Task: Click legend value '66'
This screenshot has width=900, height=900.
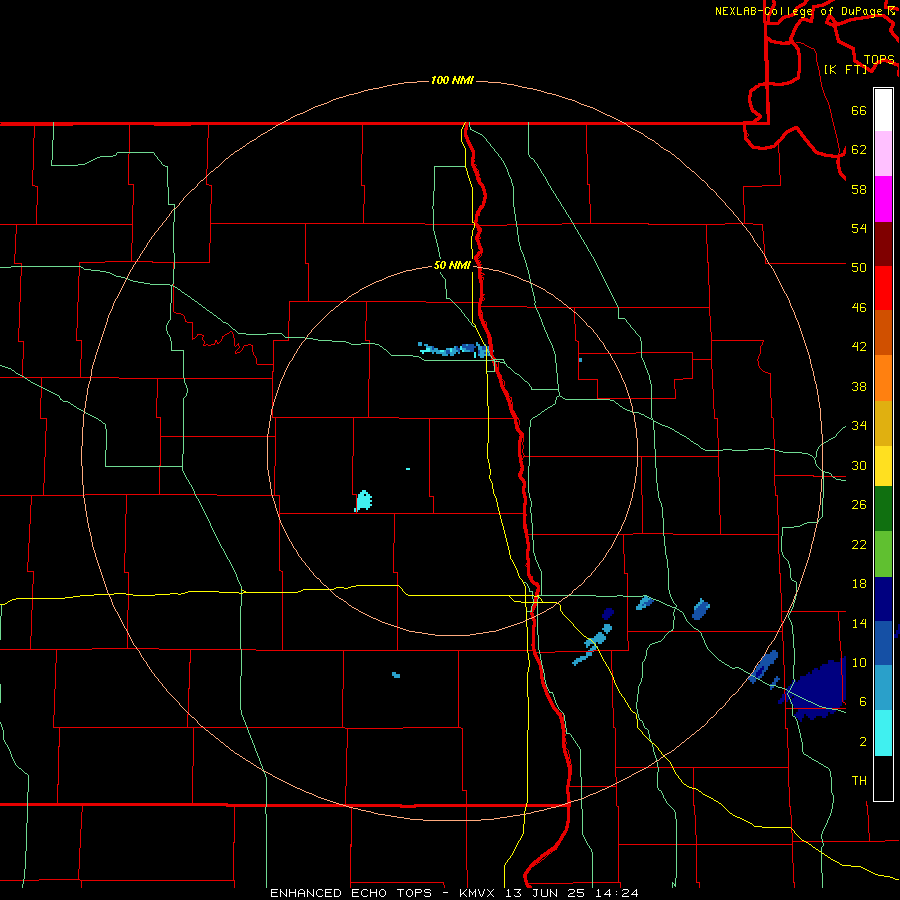Action: 859,111
